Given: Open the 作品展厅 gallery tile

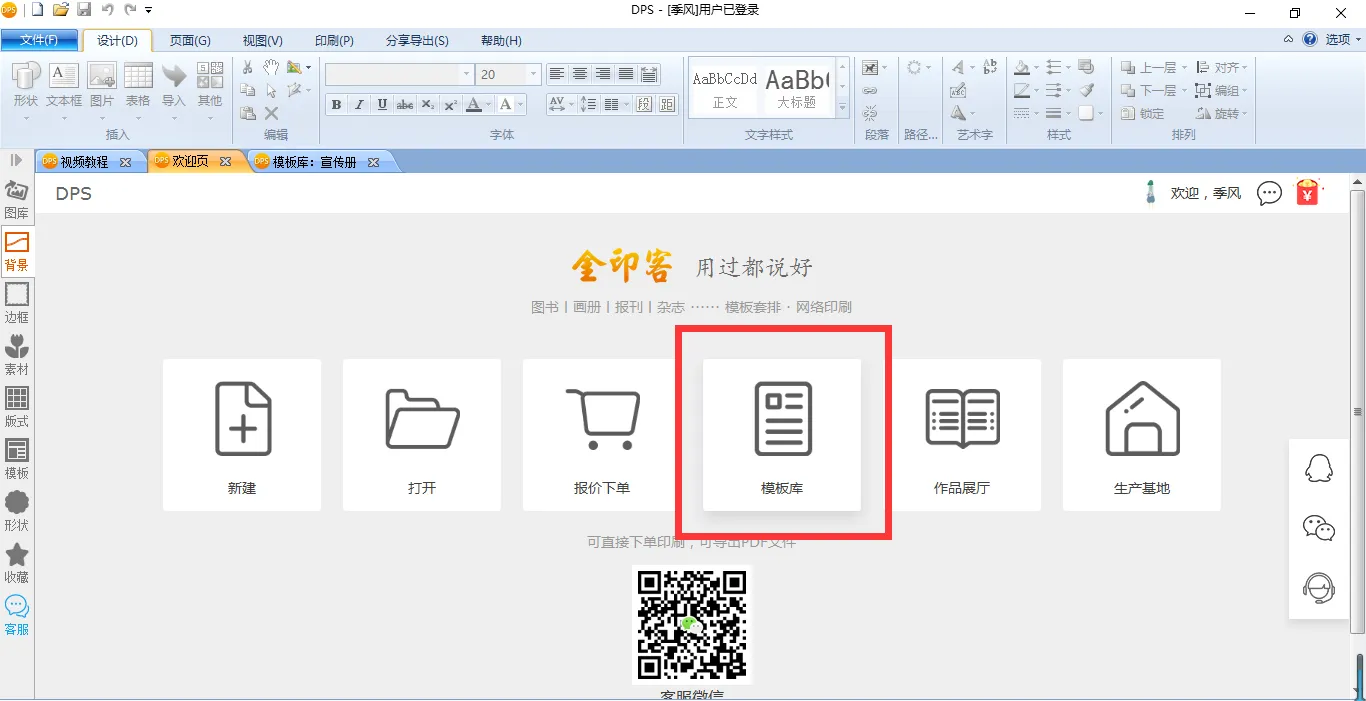Looking at the screenshot, I should coord(962,434).
